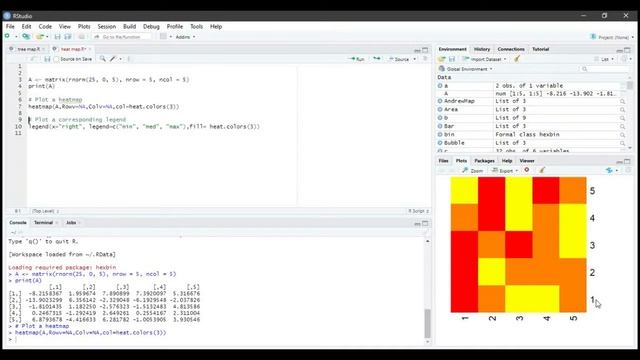The image size is (640, 360).
Task: Inspect AndrewMap with its magnifier icon
Action: [622, 101]
